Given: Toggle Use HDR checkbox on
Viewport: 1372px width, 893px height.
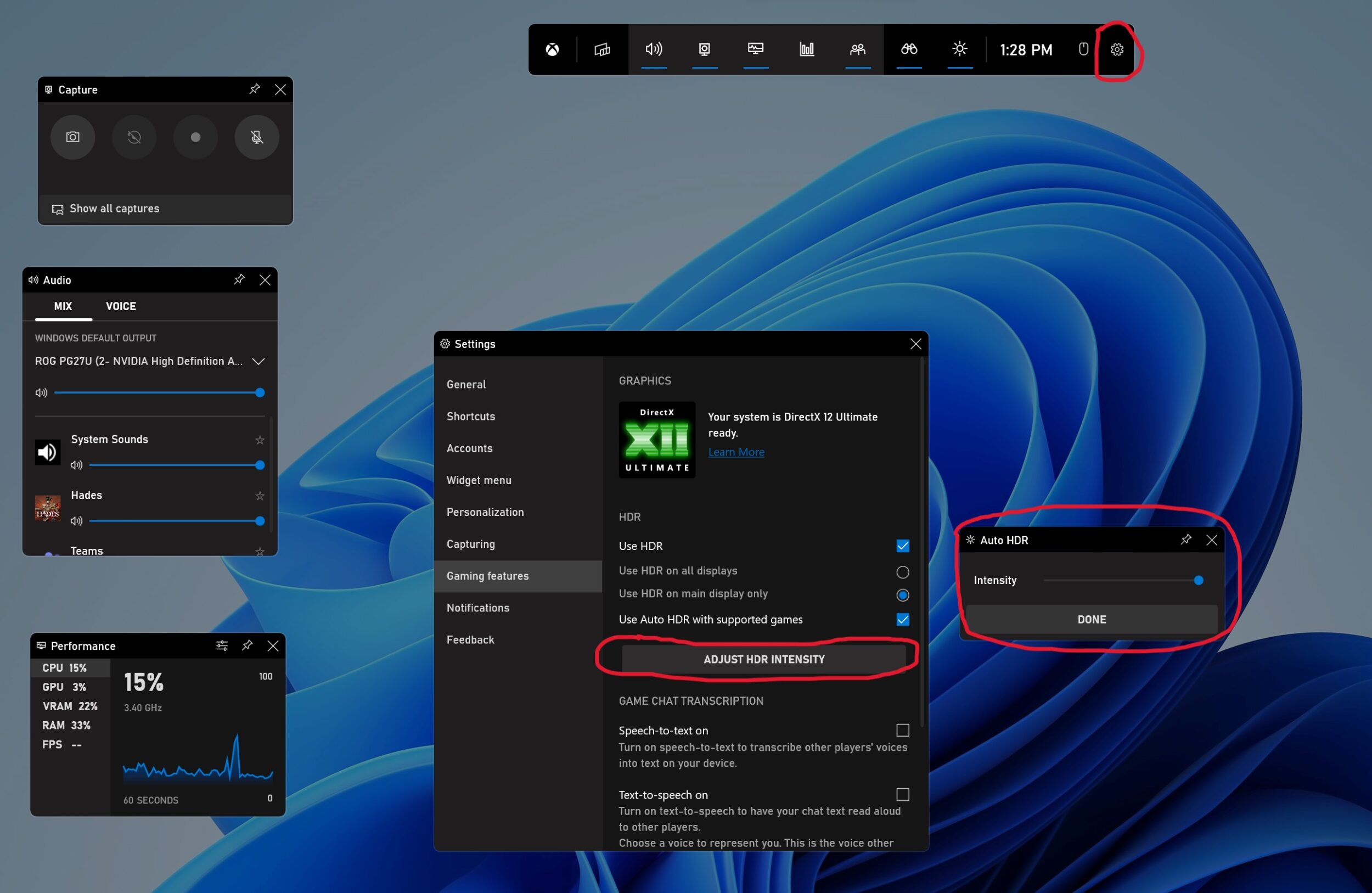Looking at the screenshot, I should pos(900,545).
